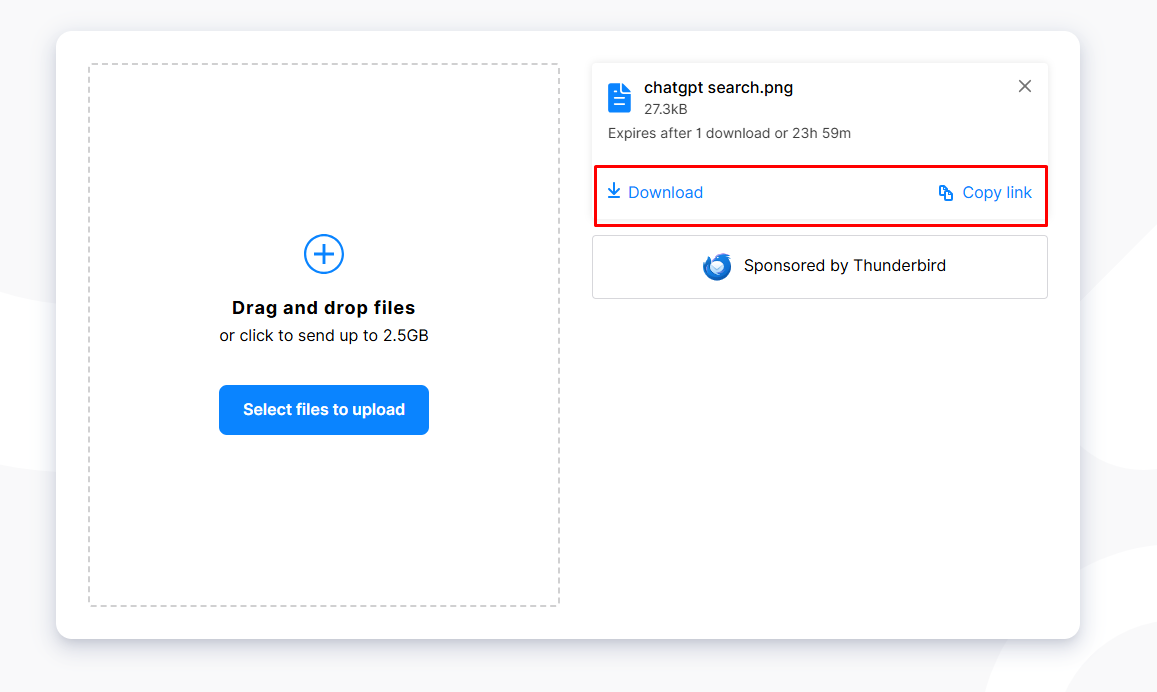Remove chatgpt search.png with the X button

point(1024,86)
